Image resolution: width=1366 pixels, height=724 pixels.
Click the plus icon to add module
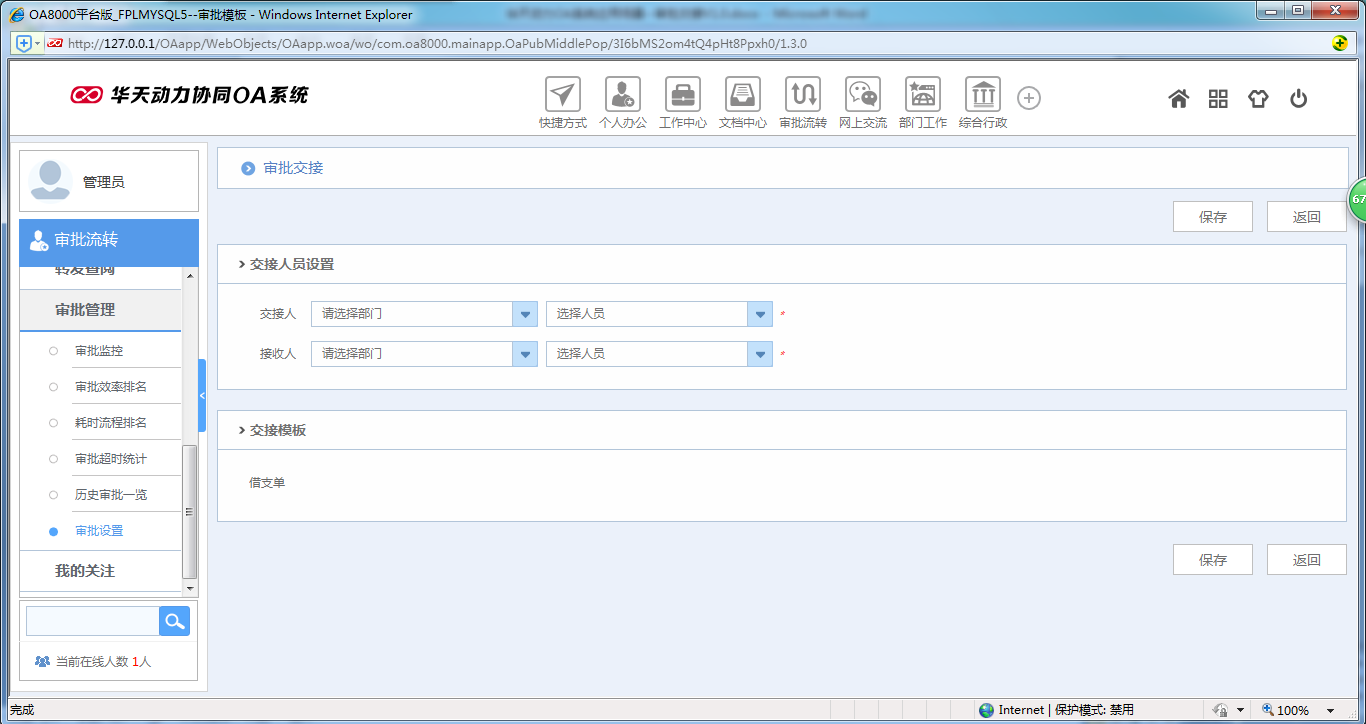1029,98
